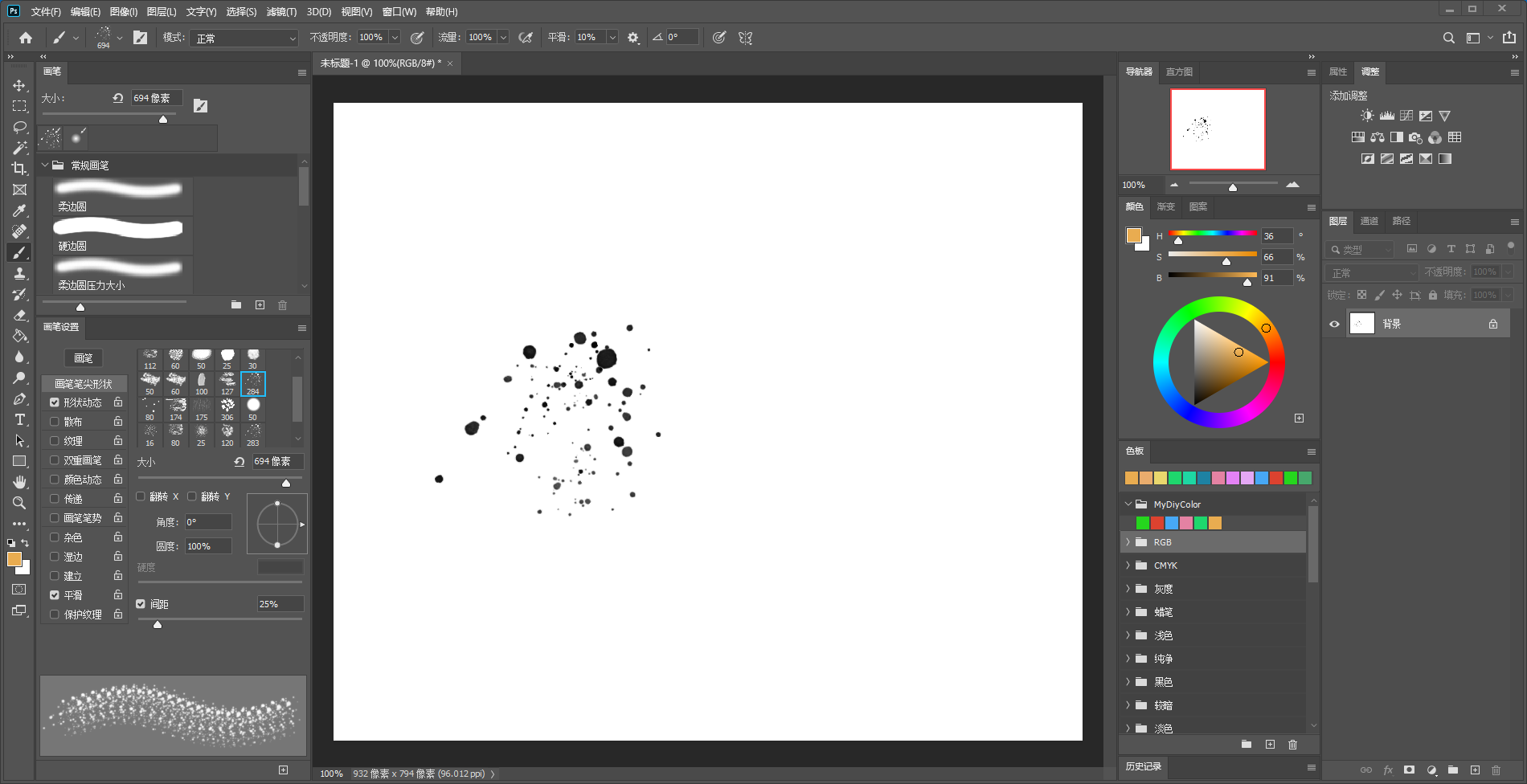Open brush smoothing options gear
Screen dimensions: 1527x784
633,38
